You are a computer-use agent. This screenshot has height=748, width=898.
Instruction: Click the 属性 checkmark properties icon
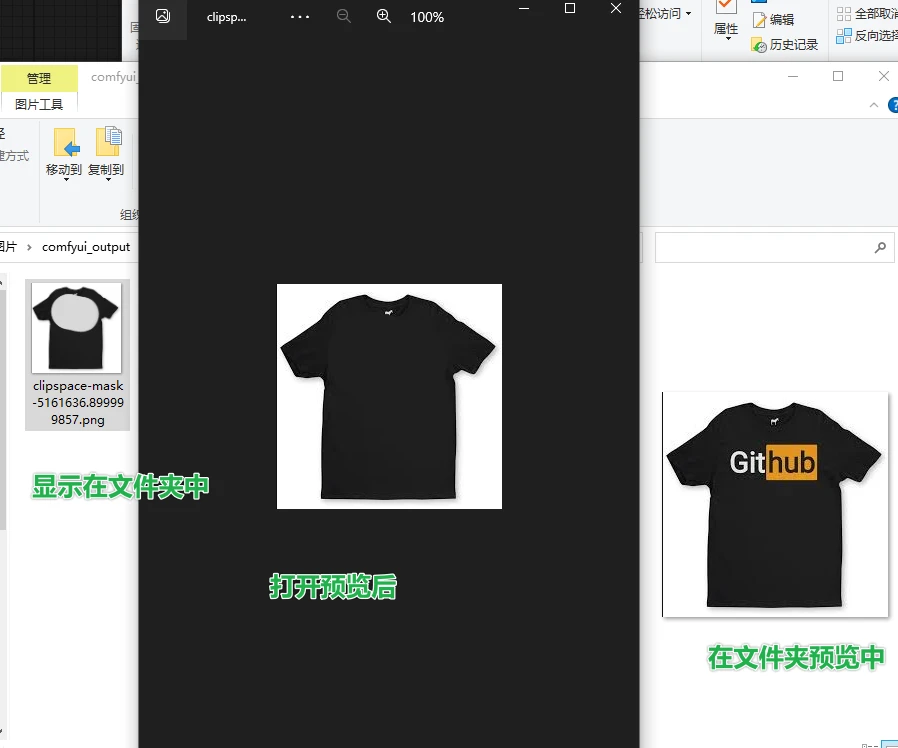click(x=726, y=8)
